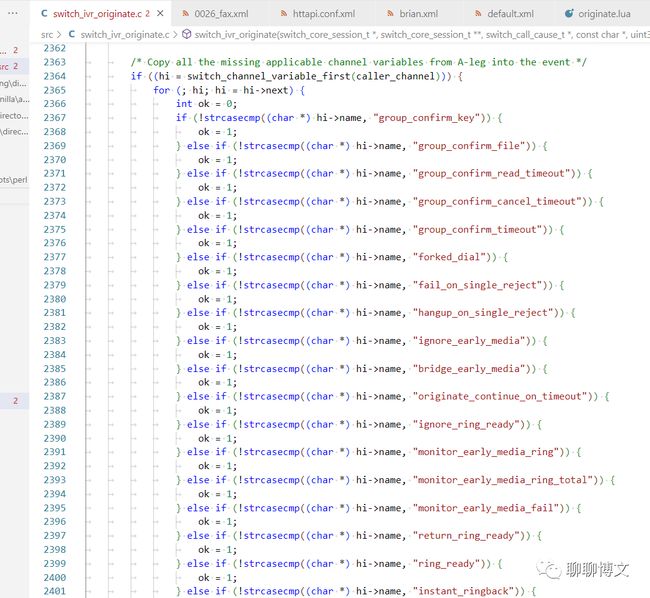Open breadcrumb switch_ivr_originate function symbol
This screenshot has height=598, width=650.
click(422, 34)
